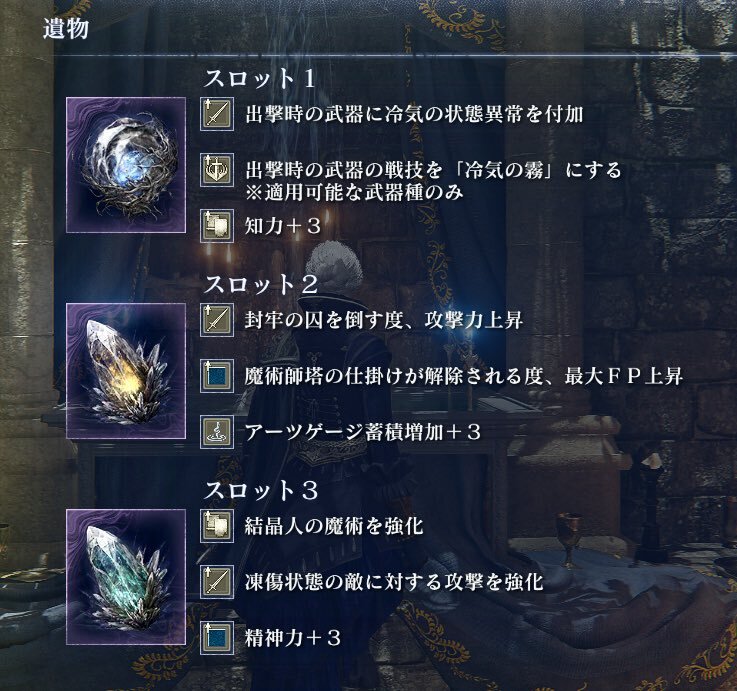Select effect text 魔術師塔の仕掛けが解除される度
Viewport: 737px width, 691px height.
click(394, 376)
